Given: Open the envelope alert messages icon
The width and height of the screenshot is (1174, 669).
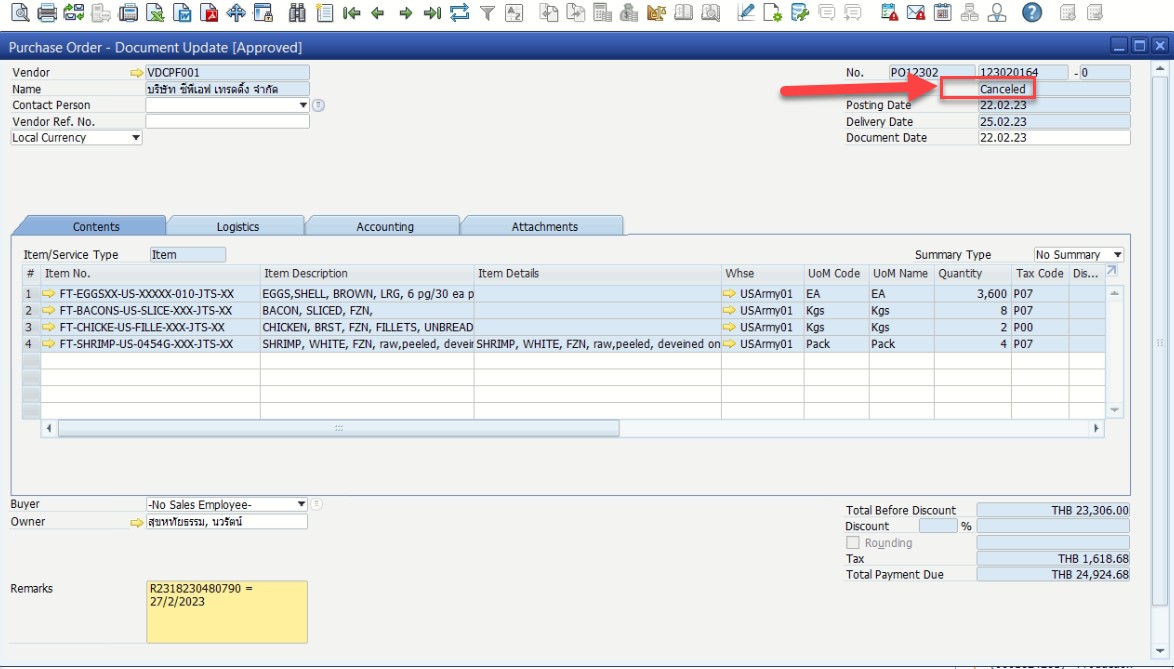Looking at the screenshot, I should pyautogui.click(x=916, y=13).
